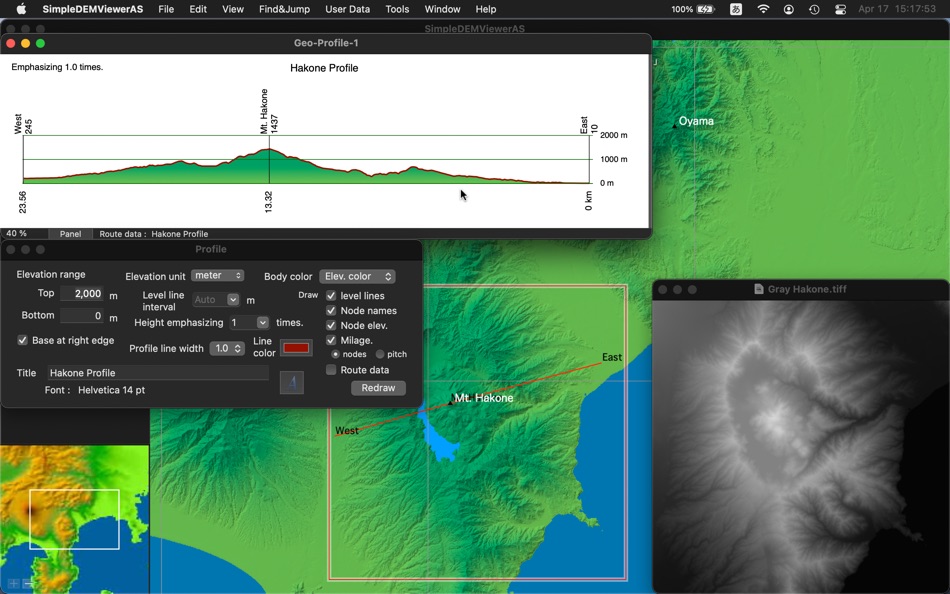The image size is (950, 594).
Task: Open the Help menu
Action: pos(485,9)
